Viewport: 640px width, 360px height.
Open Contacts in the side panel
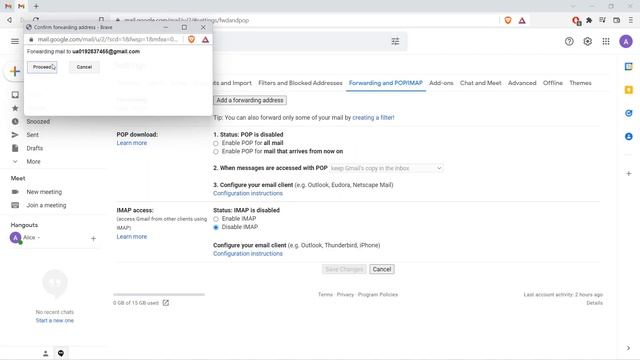(x=629, y=136)
